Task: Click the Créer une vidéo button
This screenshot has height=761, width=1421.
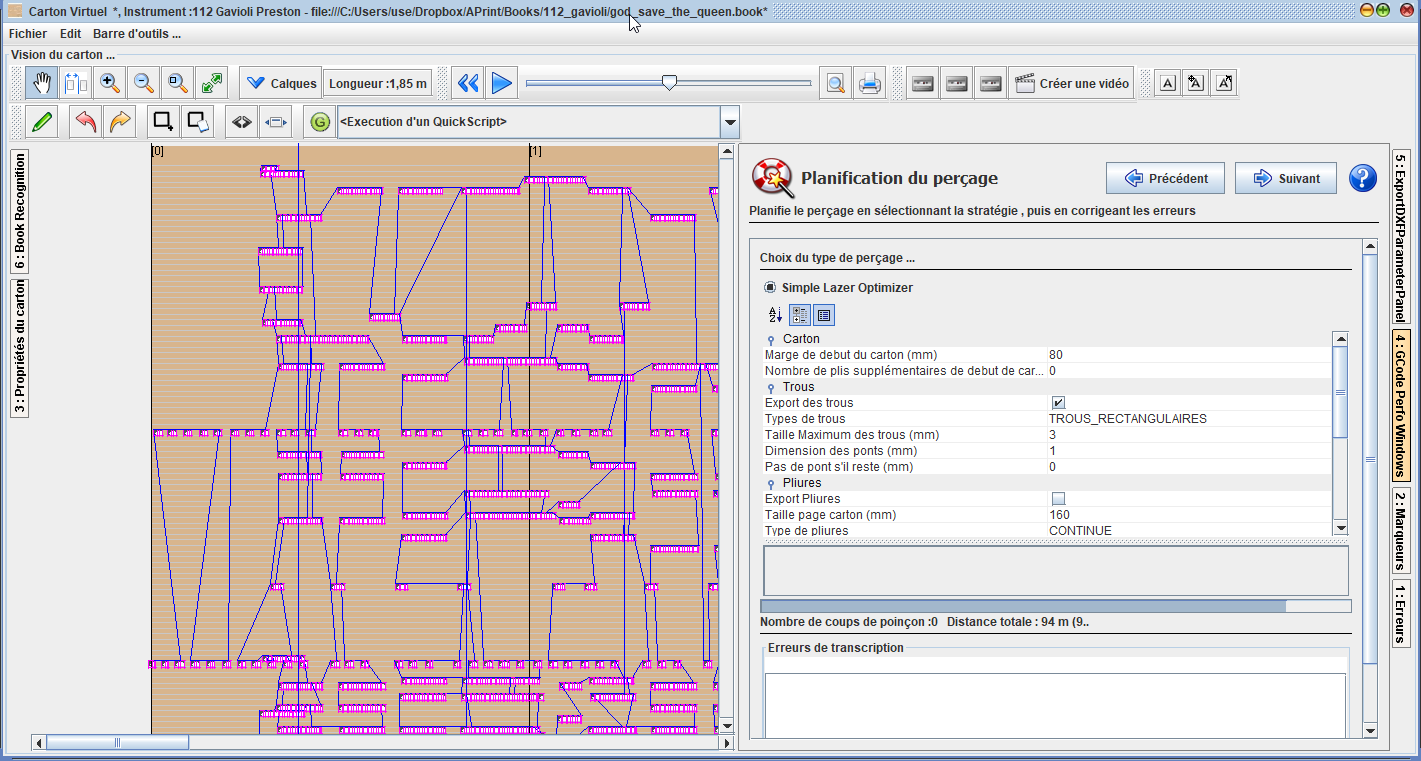Action: point(1071,84)
